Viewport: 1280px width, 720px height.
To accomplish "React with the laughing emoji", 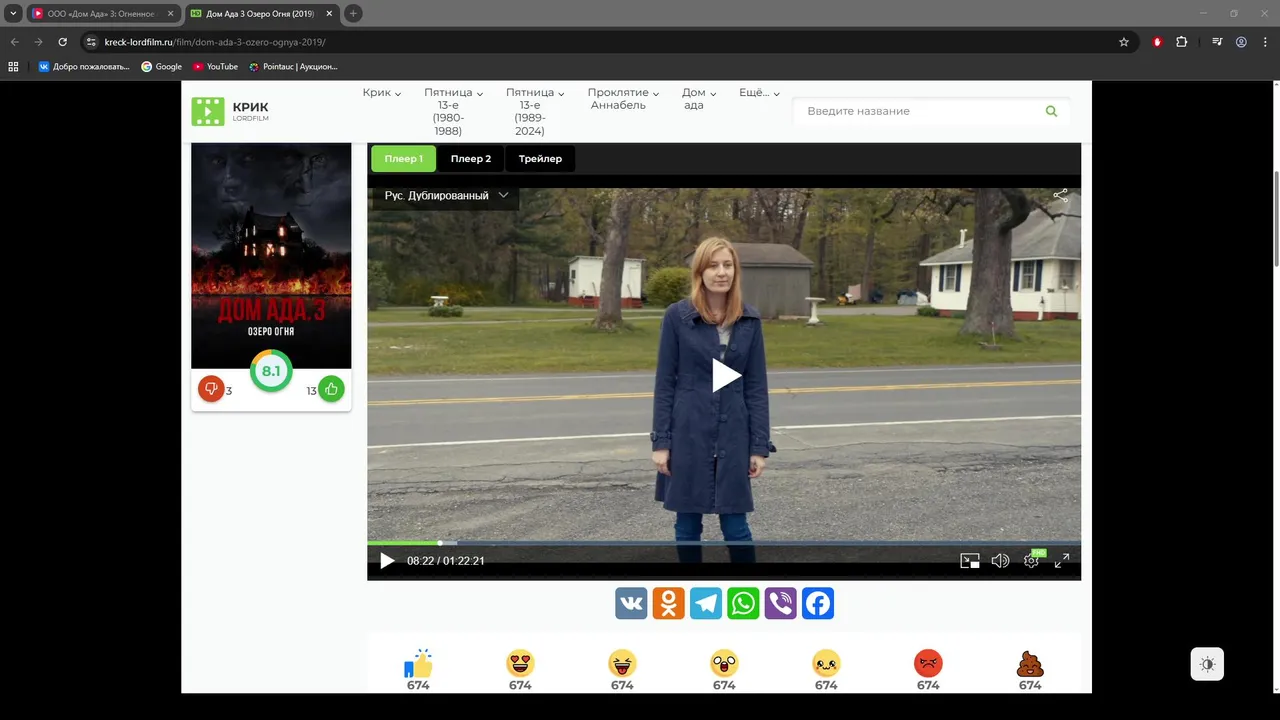I will click(x=622, y=663).
